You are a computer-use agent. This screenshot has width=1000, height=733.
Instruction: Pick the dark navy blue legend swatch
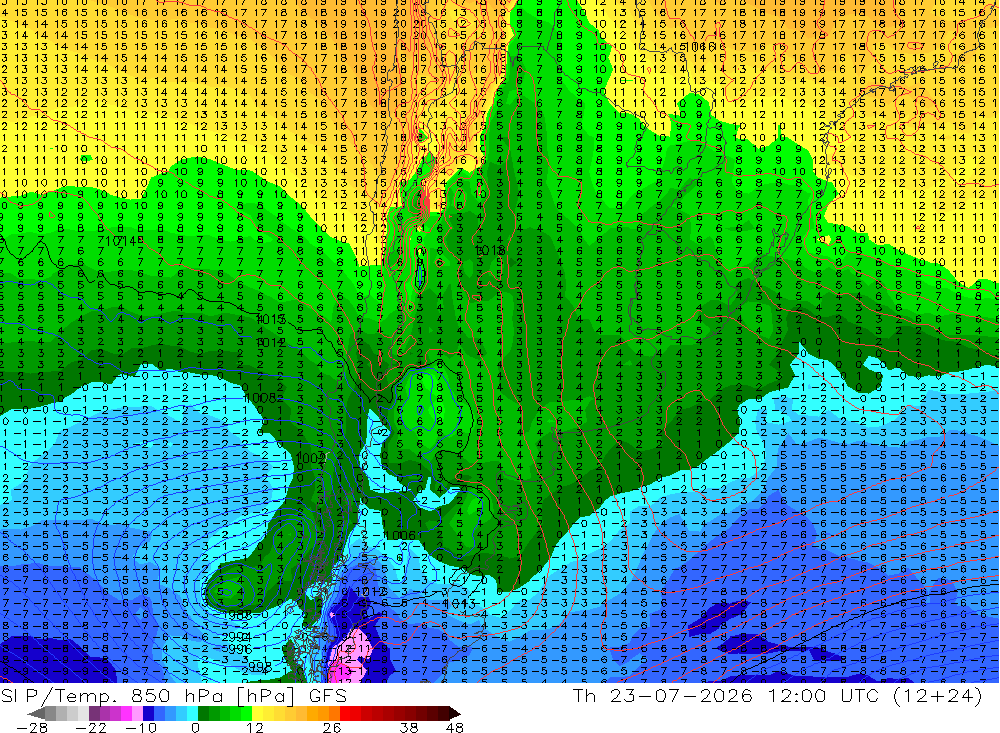click(x=148, y=713)
